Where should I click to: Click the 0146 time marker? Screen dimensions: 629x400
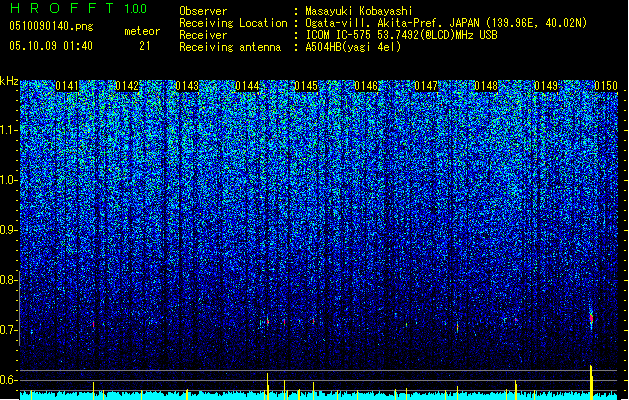pyautogui.click(x=366, y=86)
